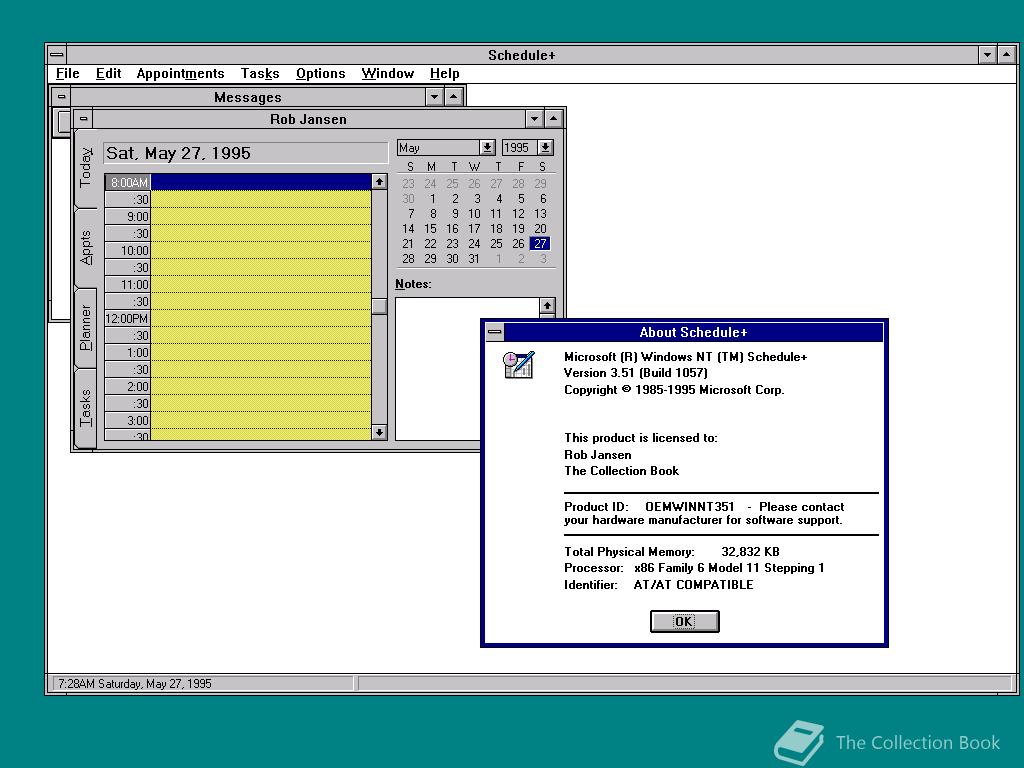
Task: Switch to the Tasks side tab
Action: click(86, 408)
